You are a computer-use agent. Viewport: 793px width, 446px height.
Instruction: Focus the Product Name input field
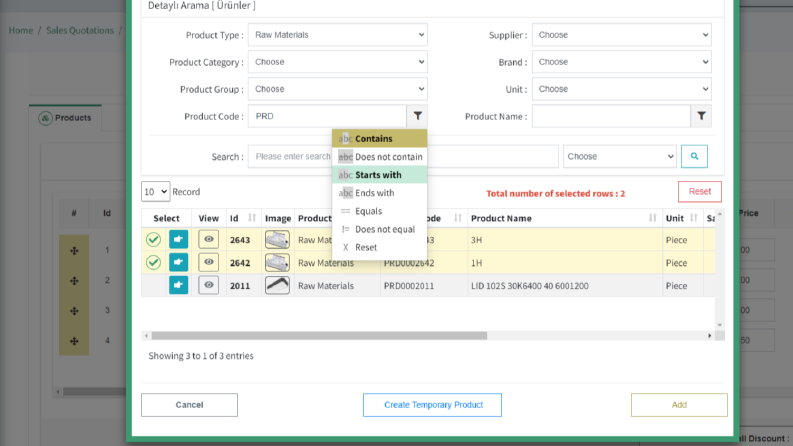click(611, 116)
